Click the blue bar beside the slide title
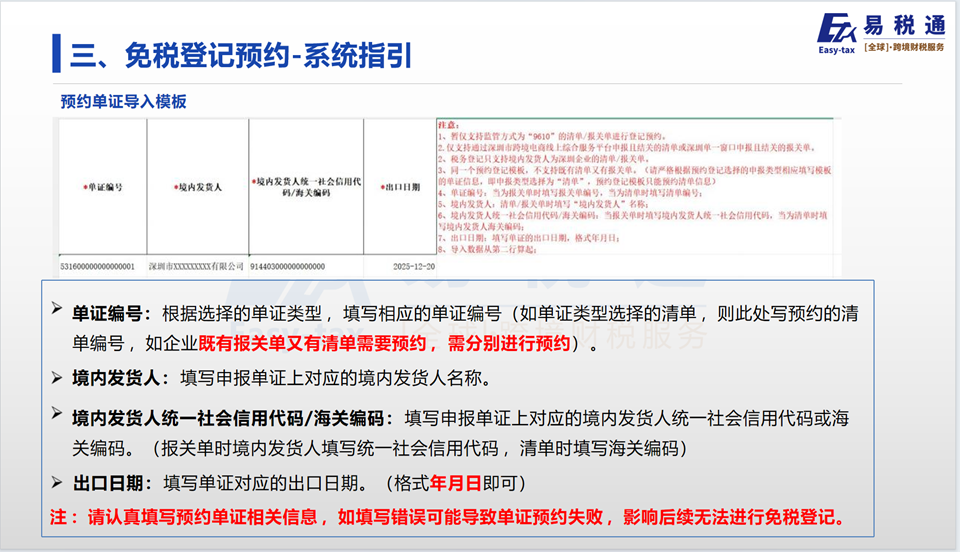Image resolution: width=960 pixels, height=552 pixels. tap(57, 53)
